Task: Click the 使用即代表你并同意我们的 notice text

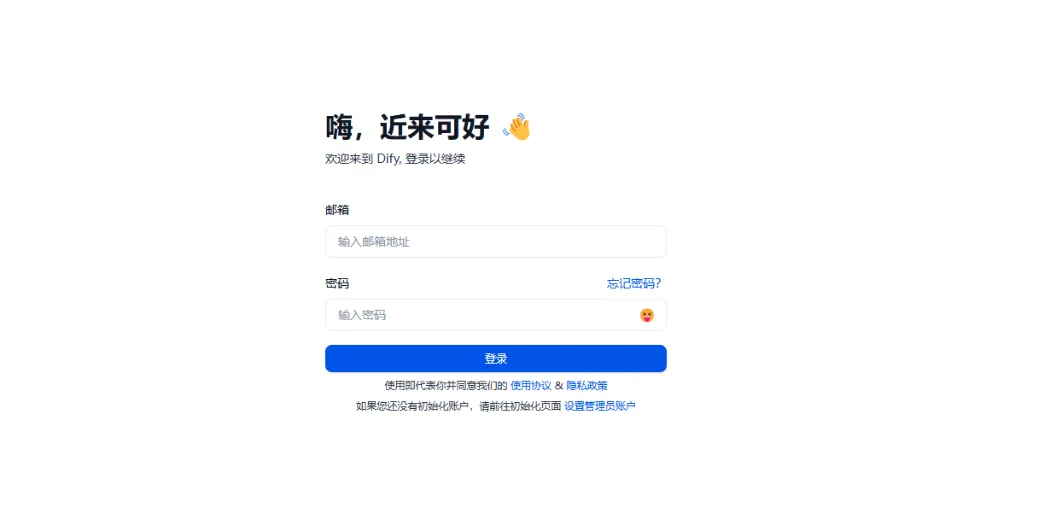Action: point(446,385)
